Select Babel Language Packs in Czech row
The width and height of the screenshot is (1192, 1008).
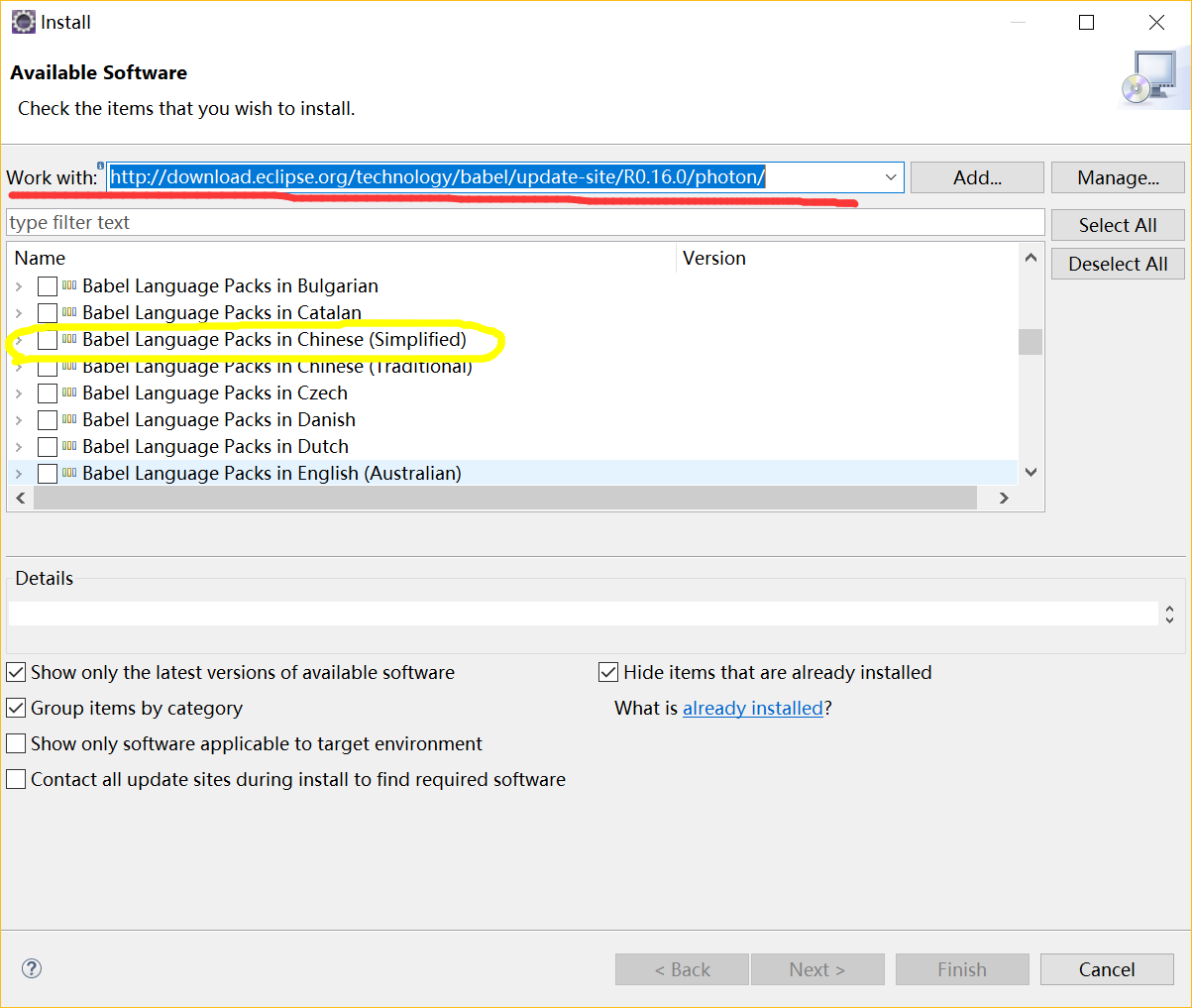pos(215,393)
